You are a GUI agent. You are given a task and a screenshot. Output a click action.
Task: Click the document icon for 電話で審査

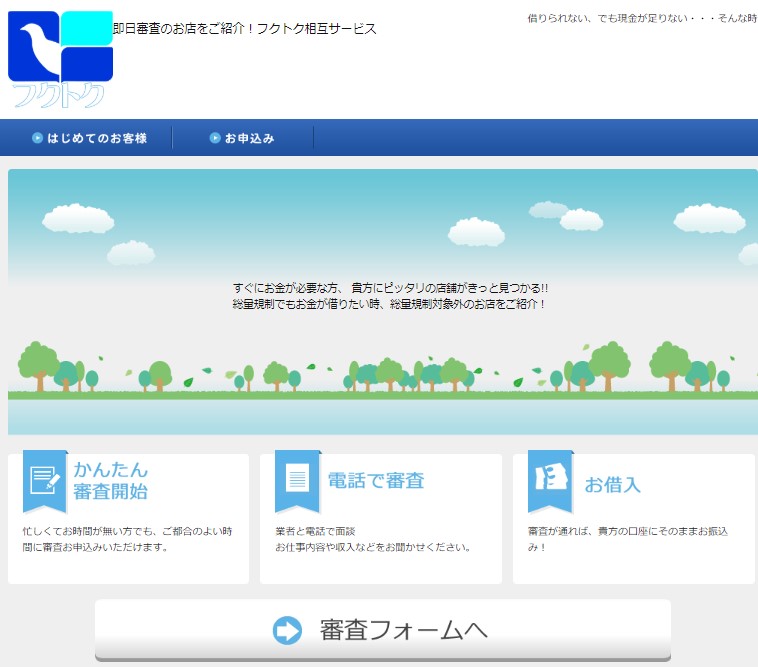coord(297,480)
